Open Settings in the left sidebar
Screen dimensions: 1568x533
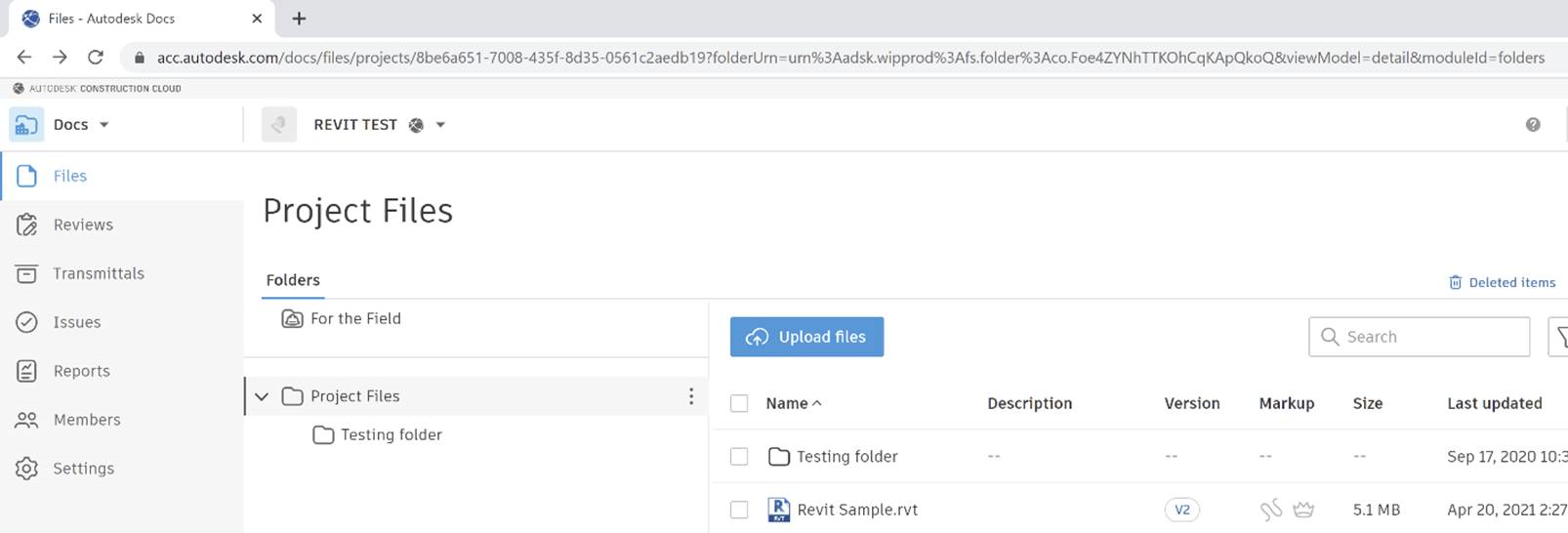click(122, 469)
